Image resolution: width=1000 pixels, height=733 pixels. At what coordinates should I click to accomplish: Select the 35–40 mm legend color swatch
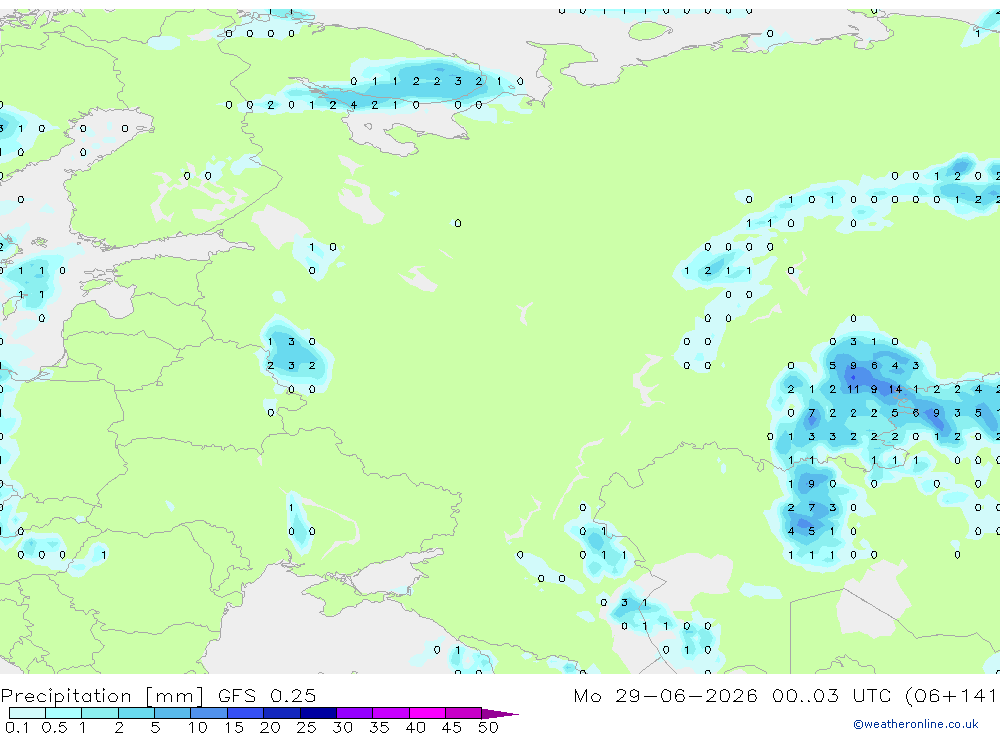tap(391, 713)
